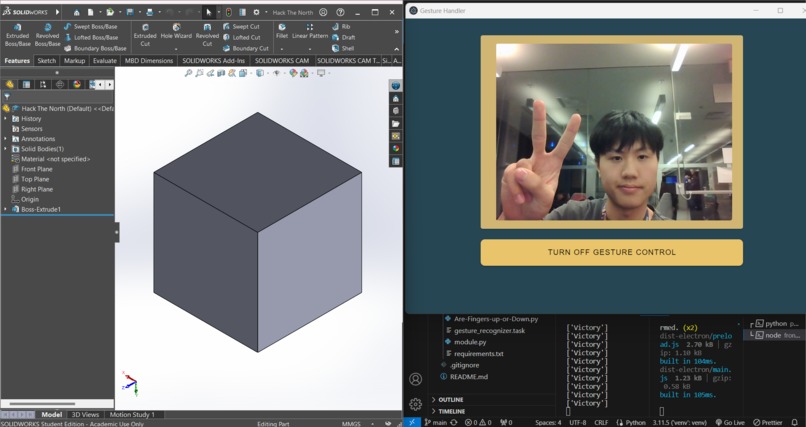Select the Revolved Cut tool

(x=207, y=35)
